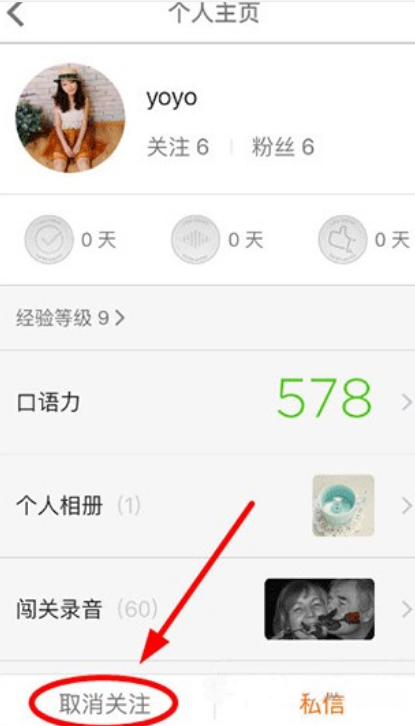Tap the chevron in 闯关录音 row
Viewport: 415px width, 726px height.
pyautogui.click(x=406, y=609)
